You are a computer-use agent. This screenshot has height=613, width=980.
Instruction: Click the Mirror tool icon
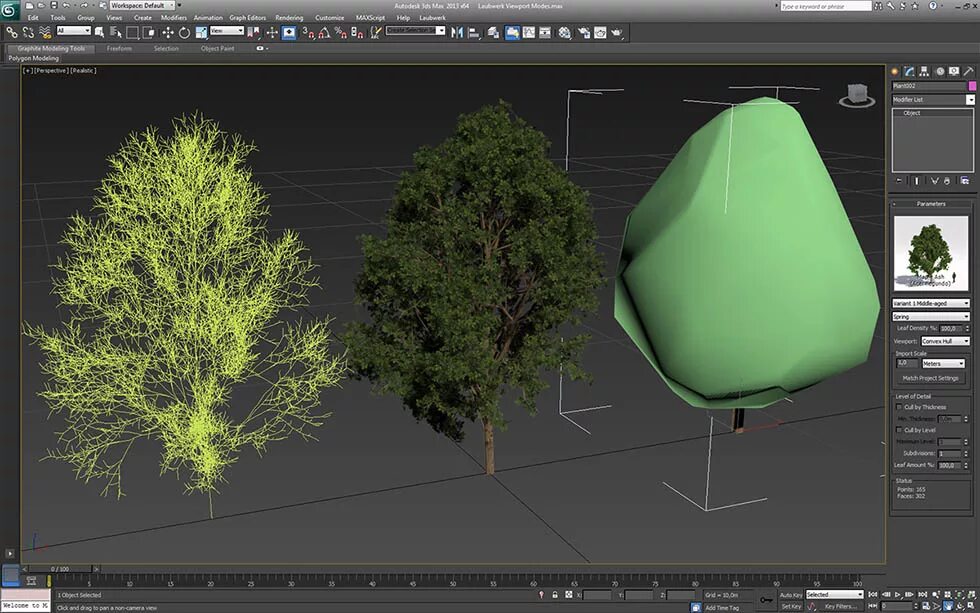tap(458, 32)
